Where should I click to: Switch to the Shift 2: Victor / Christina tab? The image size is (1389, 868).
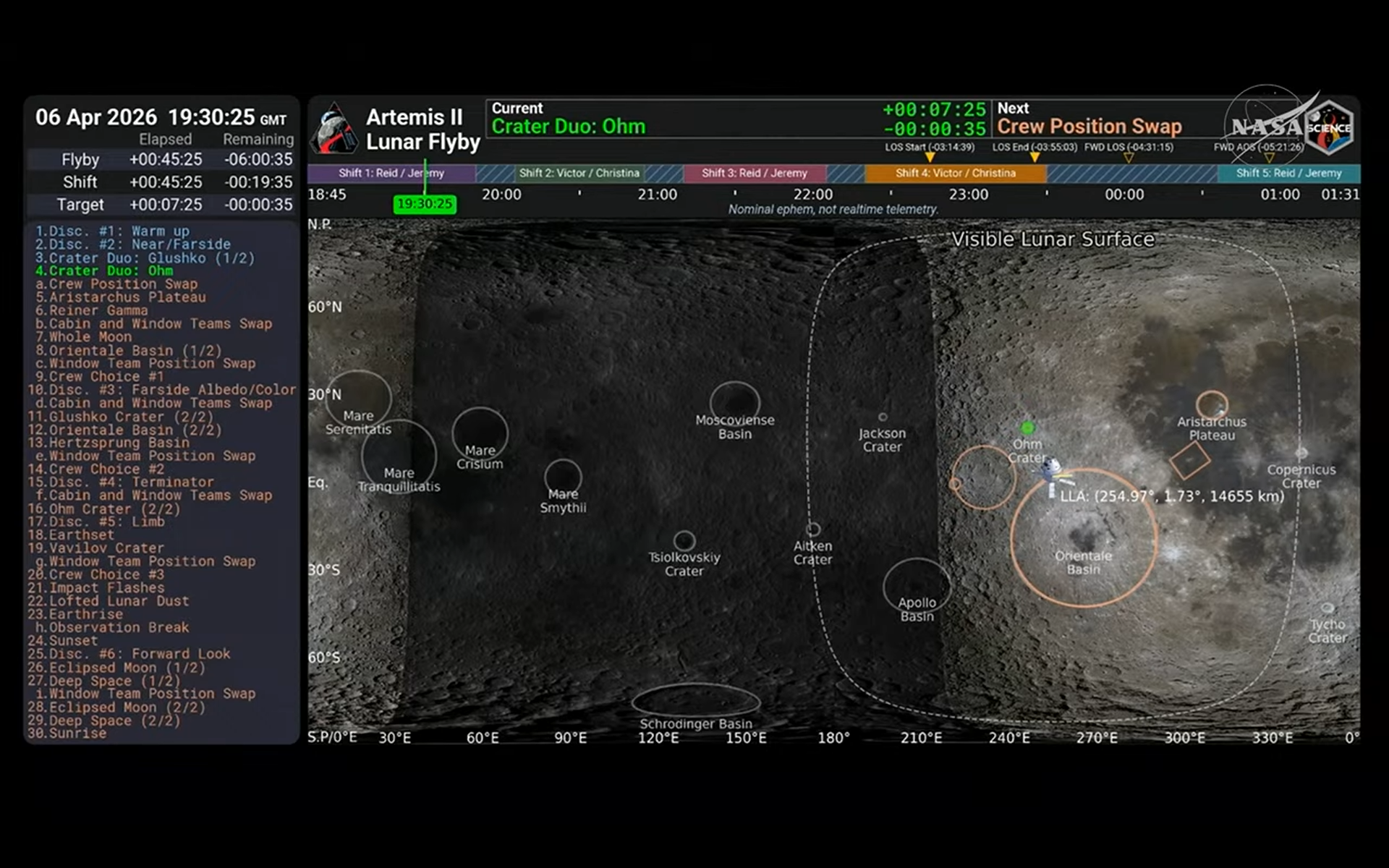coord(579,173)
